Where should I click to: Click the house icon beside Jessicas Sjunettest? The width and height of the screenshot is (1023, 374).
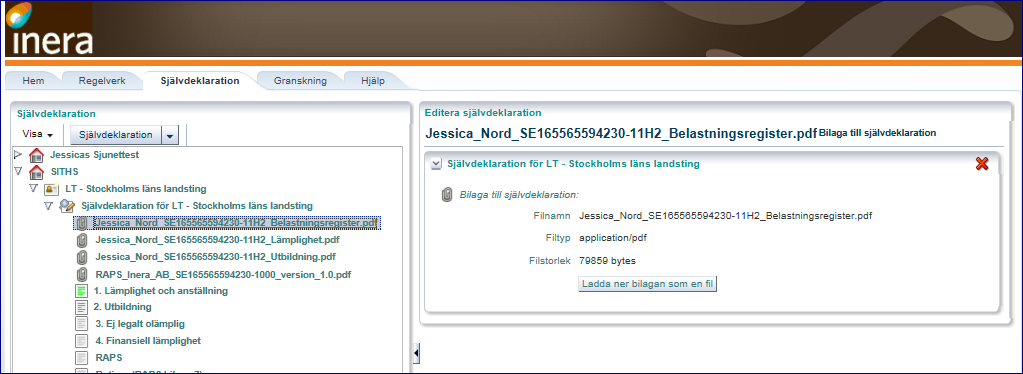click(37, 155)
